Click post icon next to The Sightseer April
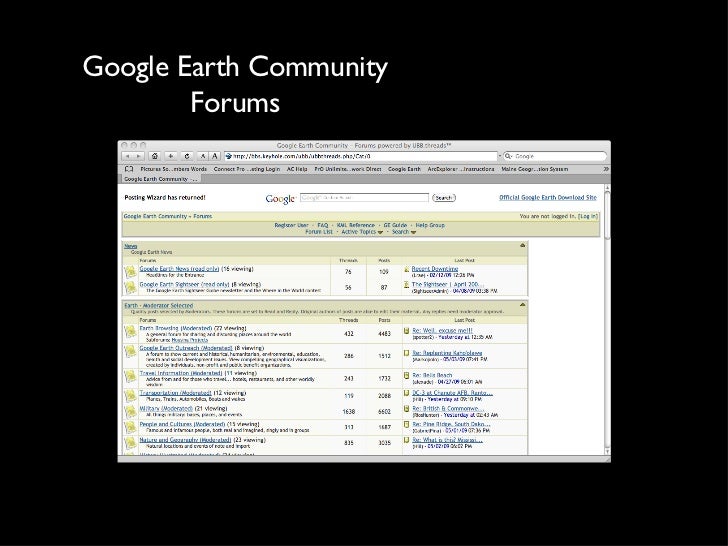Viewport: 728px width, 546px height. [x=407, y=285]
